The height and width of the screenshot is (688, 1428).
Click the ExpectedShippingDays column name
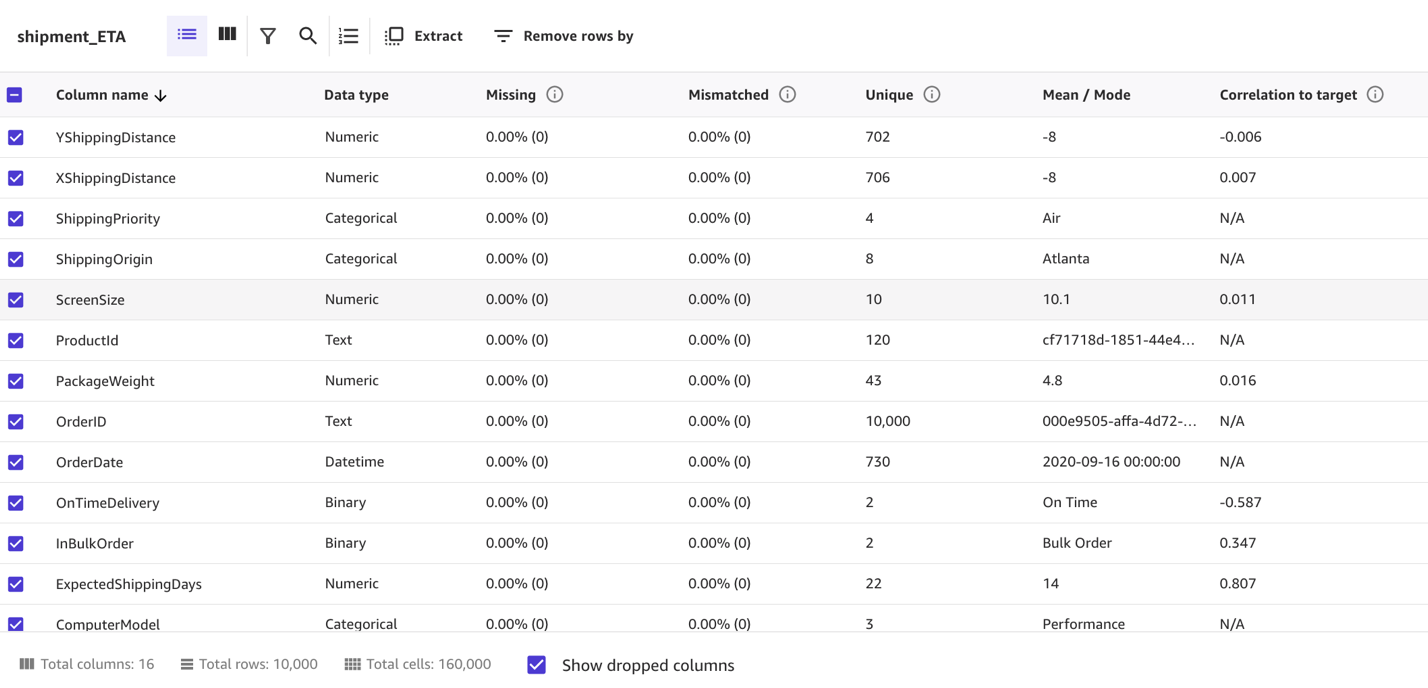(x=129, y=584)
